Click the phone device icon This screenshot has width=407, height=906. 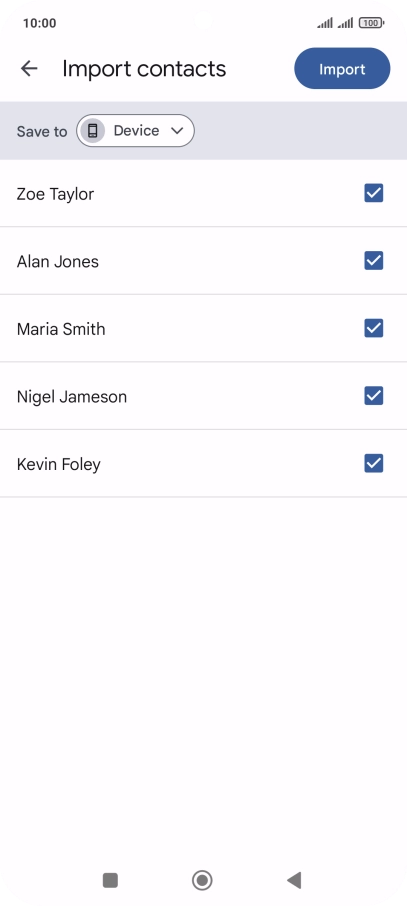[92, 131]
